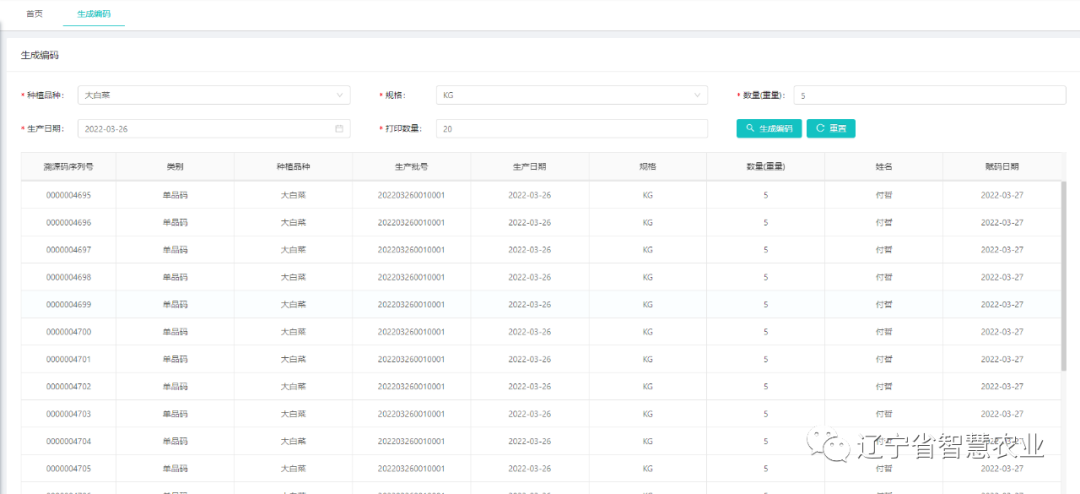Select serial number 0000004696 cell
The width and height of the screenshot is (1080, 494).
coord(68,223)
